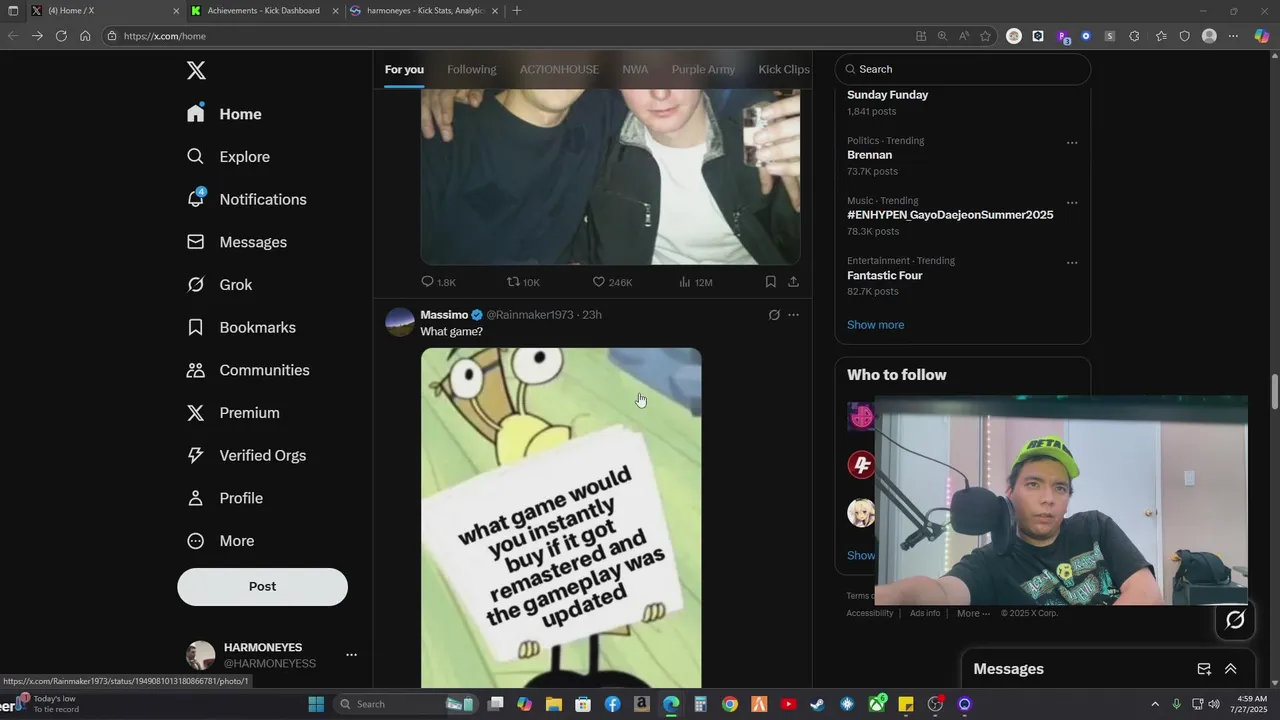Click the Accessibility footer link

tap(869, 613)
